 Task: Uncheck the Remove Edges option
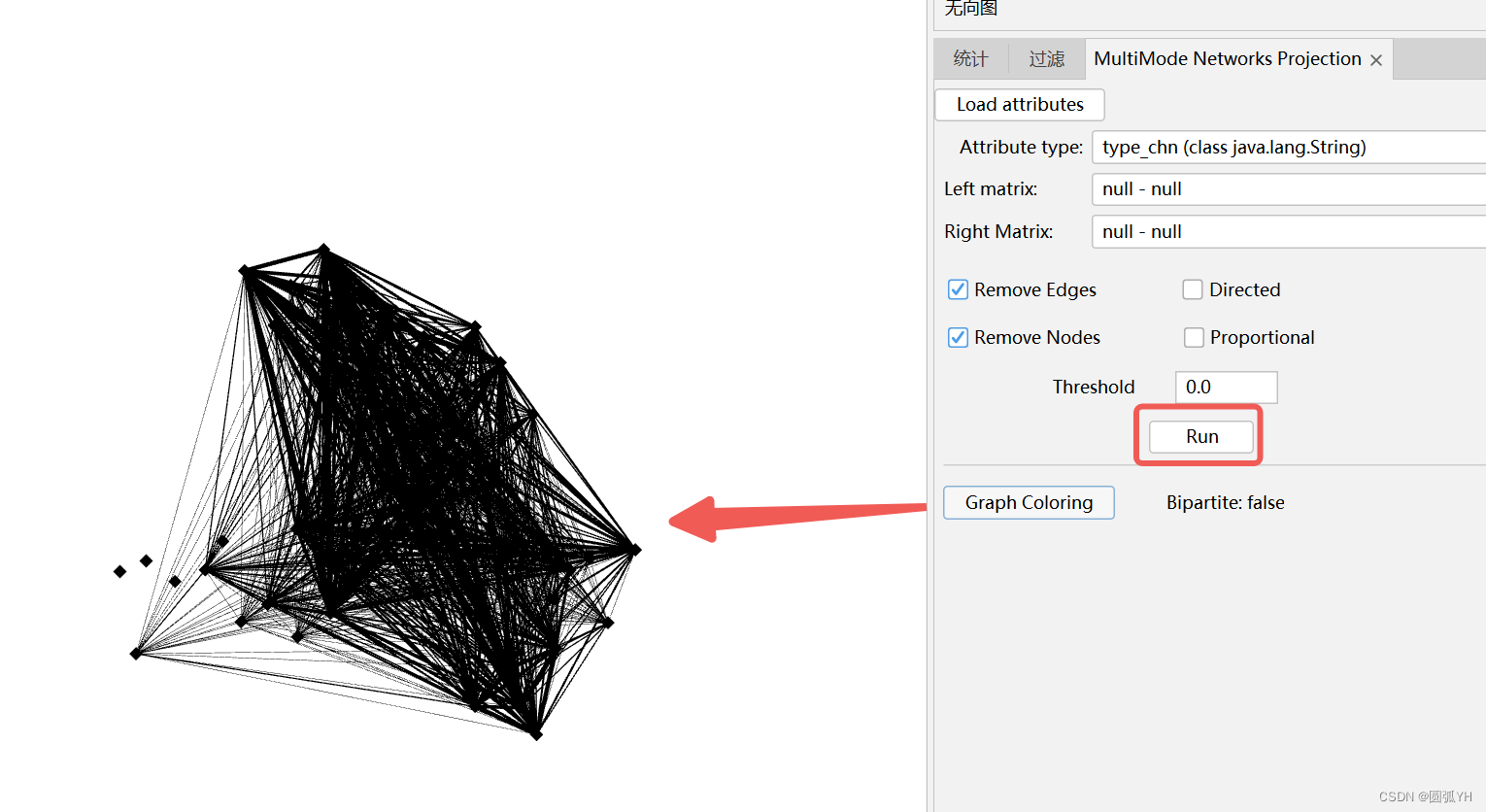pos(958,288)
